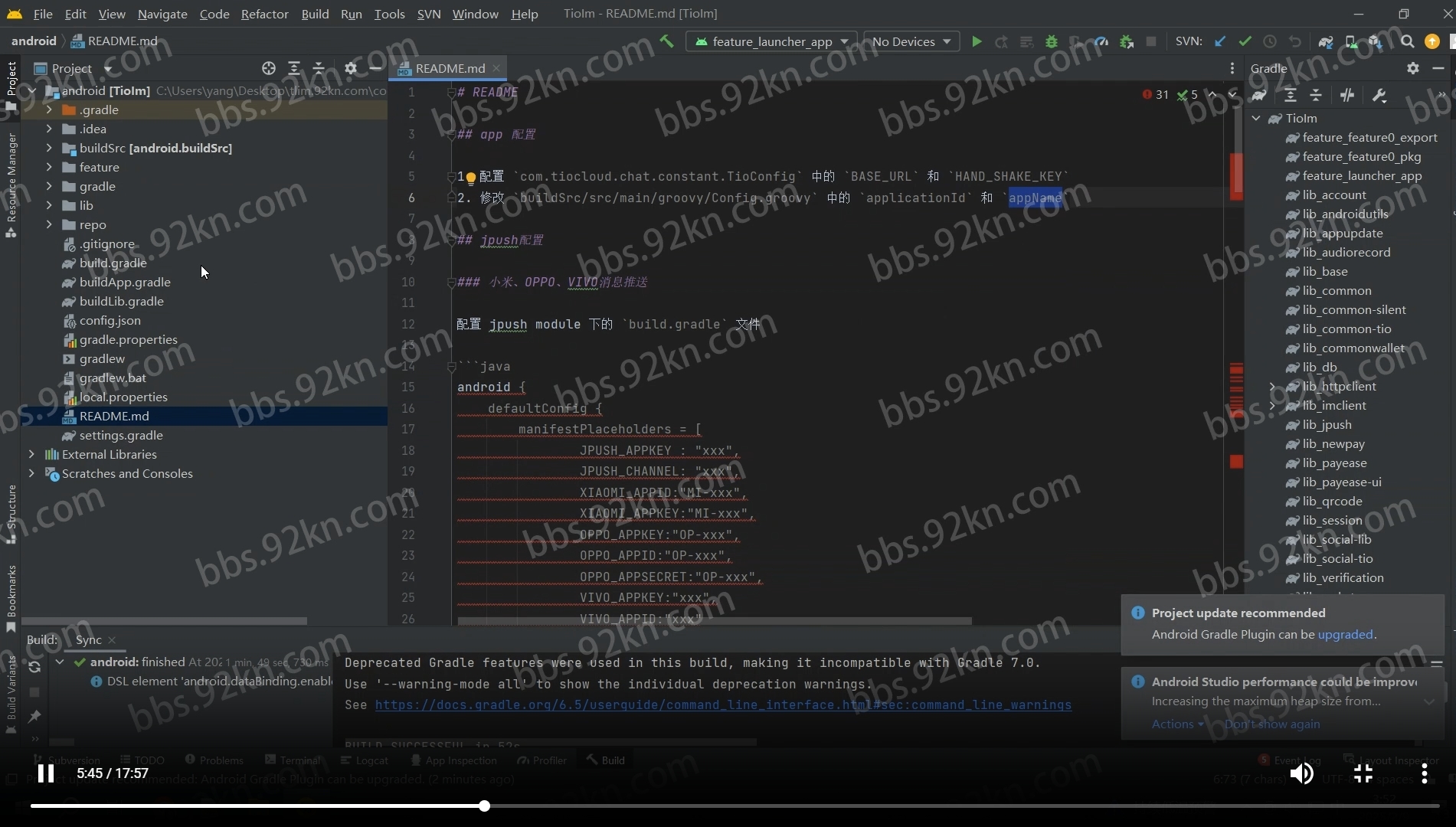Click the Build panel sync refresh icon
The width and height of the screenshot is (1456, 827).
34,667
